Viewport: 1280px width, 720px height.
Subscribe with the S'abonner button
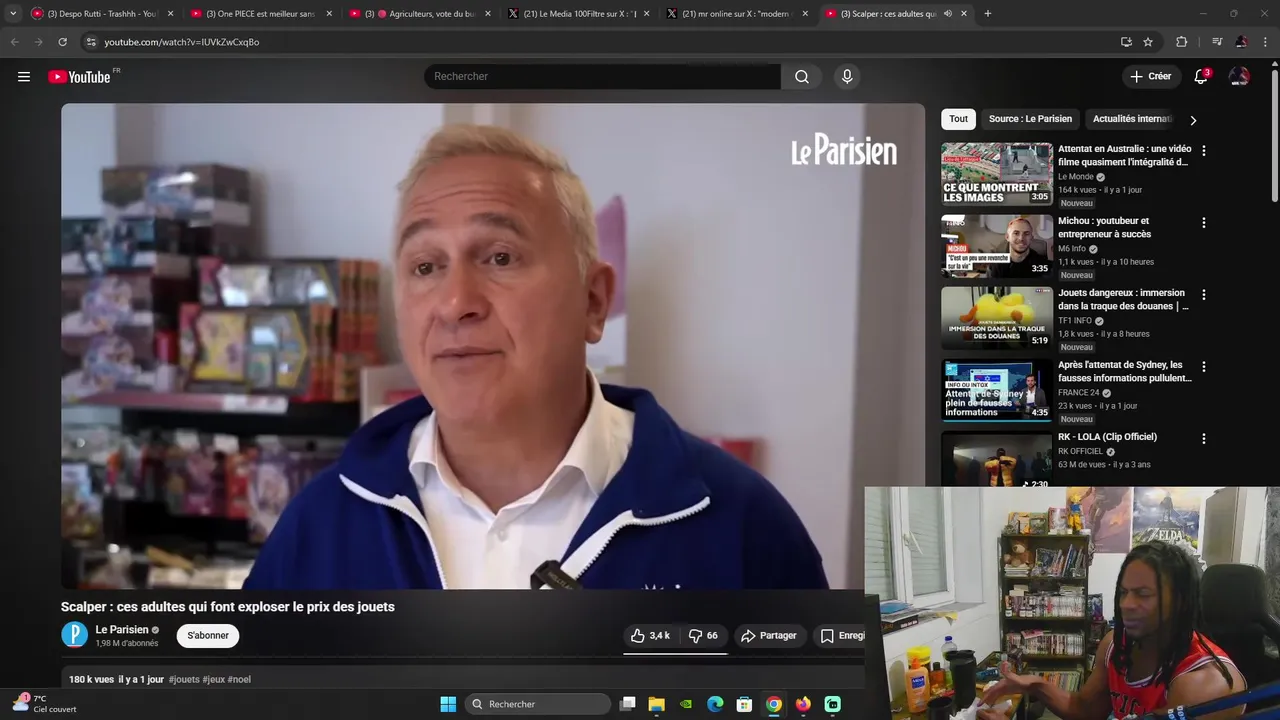click(208, 635)
